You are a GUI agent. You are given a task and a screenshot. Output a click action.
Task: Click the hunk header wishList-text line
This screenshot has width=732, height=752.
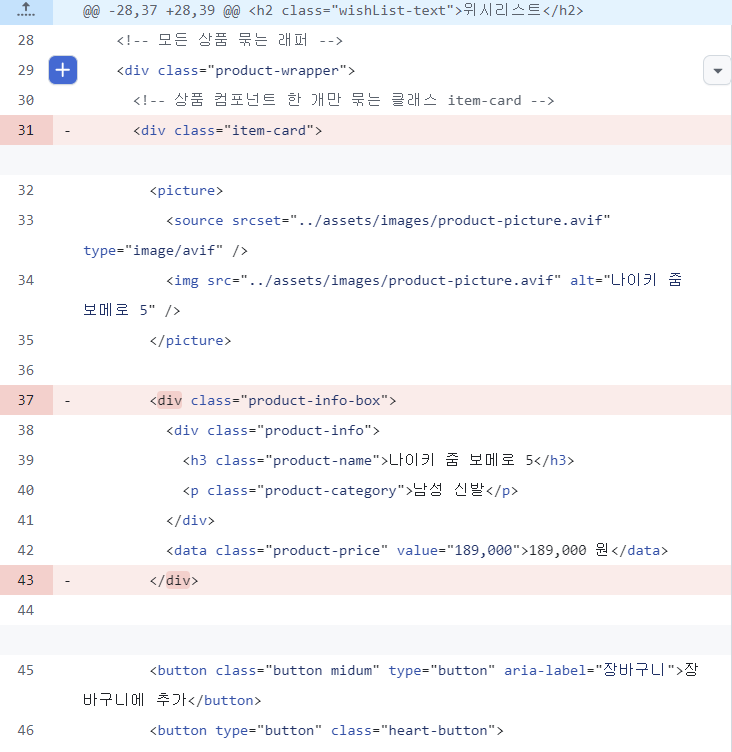(333, 10)
